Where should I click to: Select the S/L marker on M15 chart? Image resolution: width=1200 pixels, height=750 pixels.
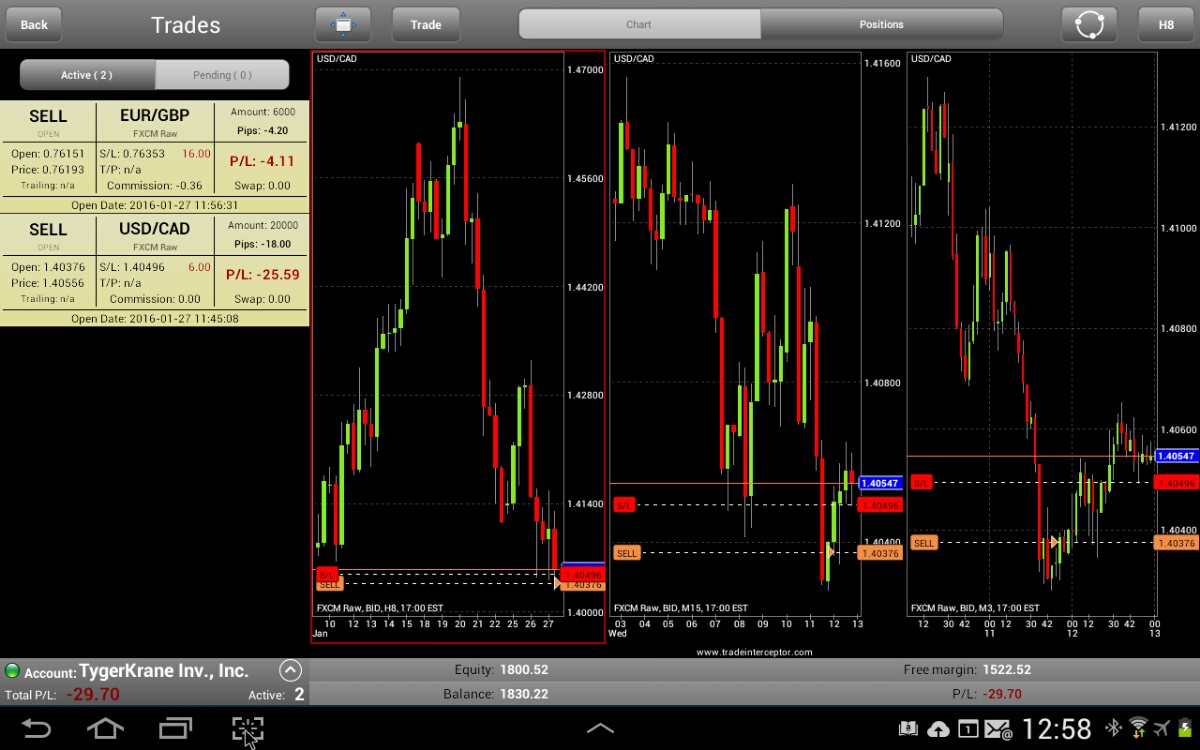coord(624,505)
